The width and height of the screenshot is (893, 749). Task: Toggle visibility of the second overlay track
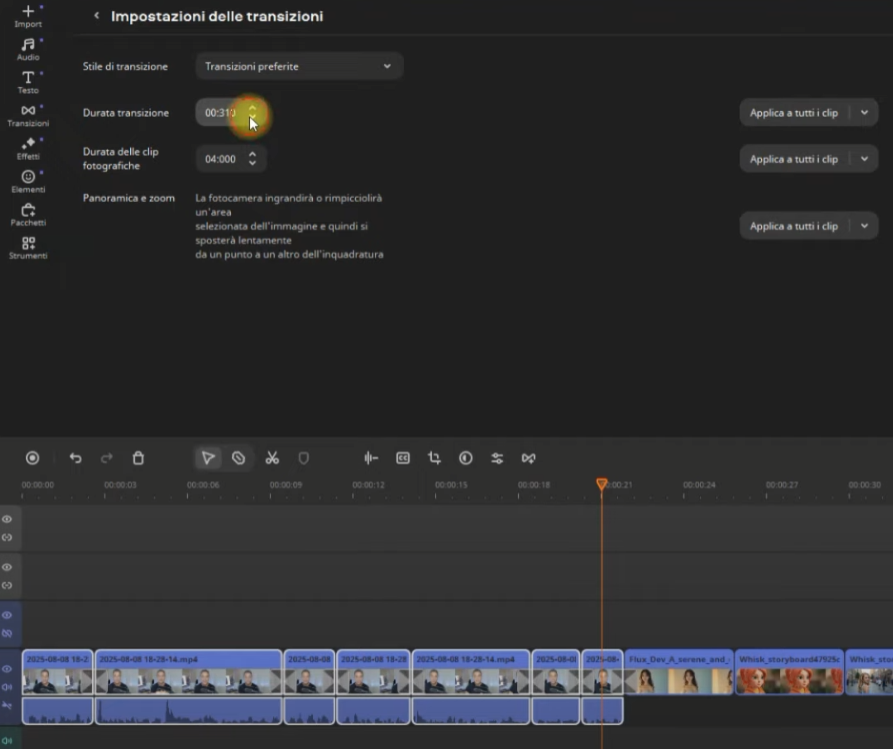pos(7,567)
